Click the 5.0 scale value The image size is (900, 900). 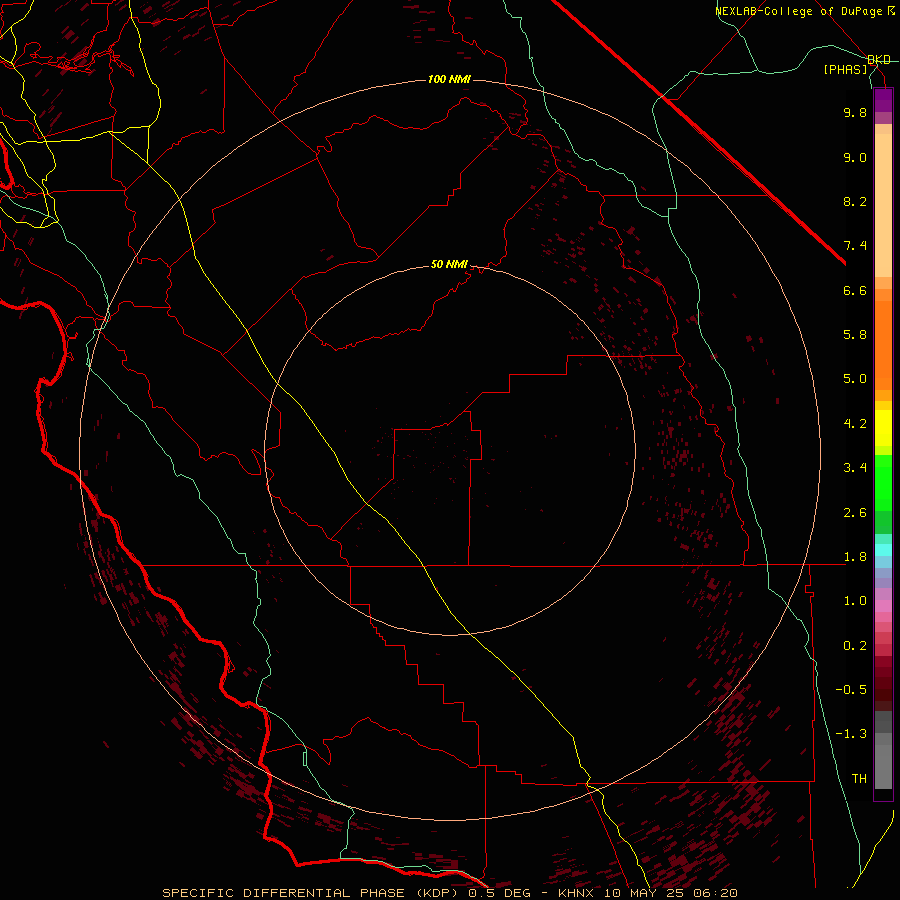click(855, 379)
